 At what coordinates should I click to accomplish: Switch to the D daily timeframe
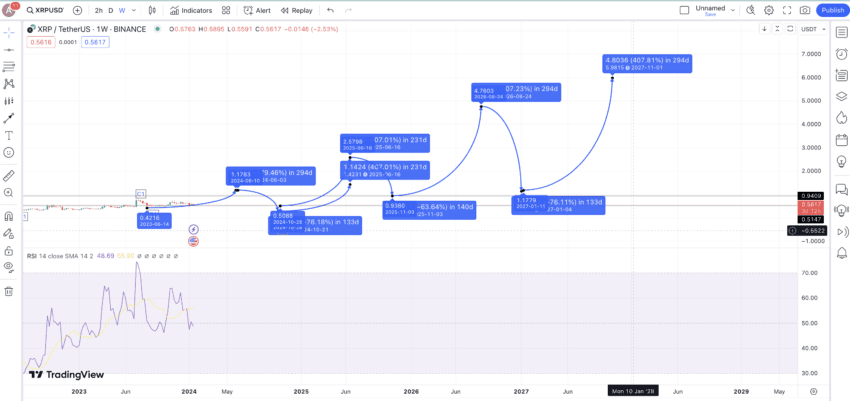pyautogui.click(x=111, y=10)
